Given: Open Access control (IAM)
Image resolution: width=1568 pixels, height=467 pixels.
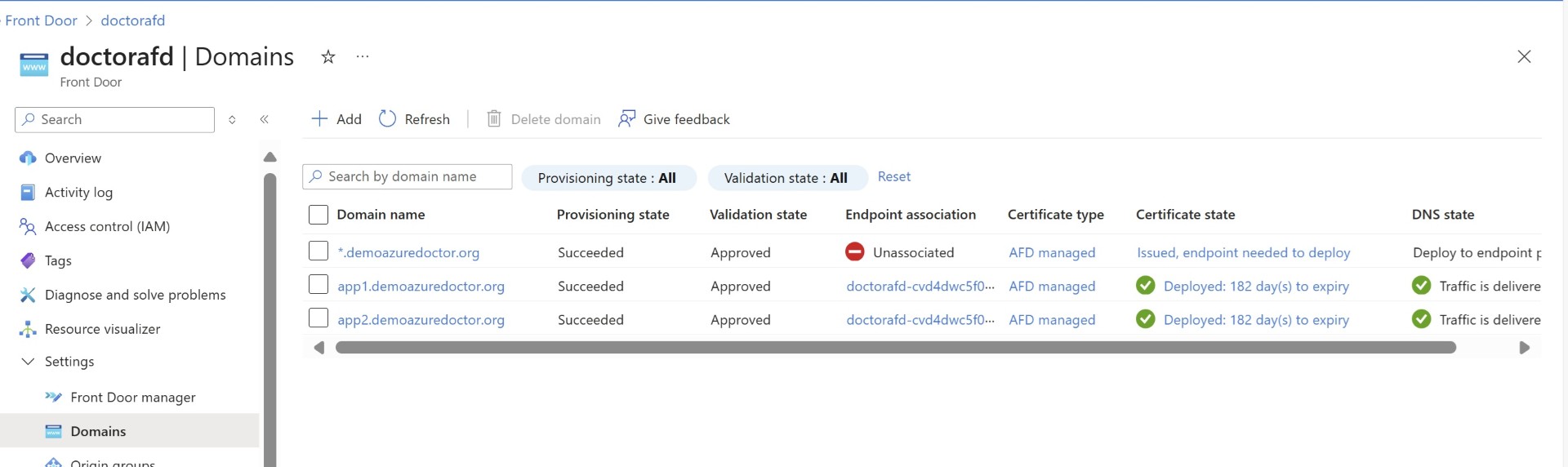Looking at the screenshot, I should [107, 226].
